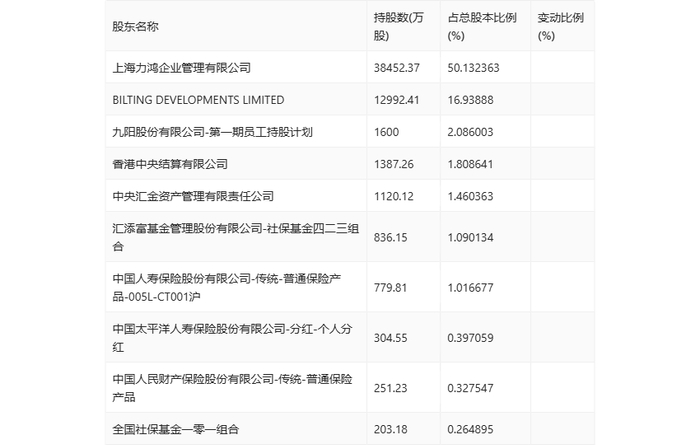
Task: Select shareholder 中央汇金资产管理有限责任公司
Action: (x=193, y=196)
